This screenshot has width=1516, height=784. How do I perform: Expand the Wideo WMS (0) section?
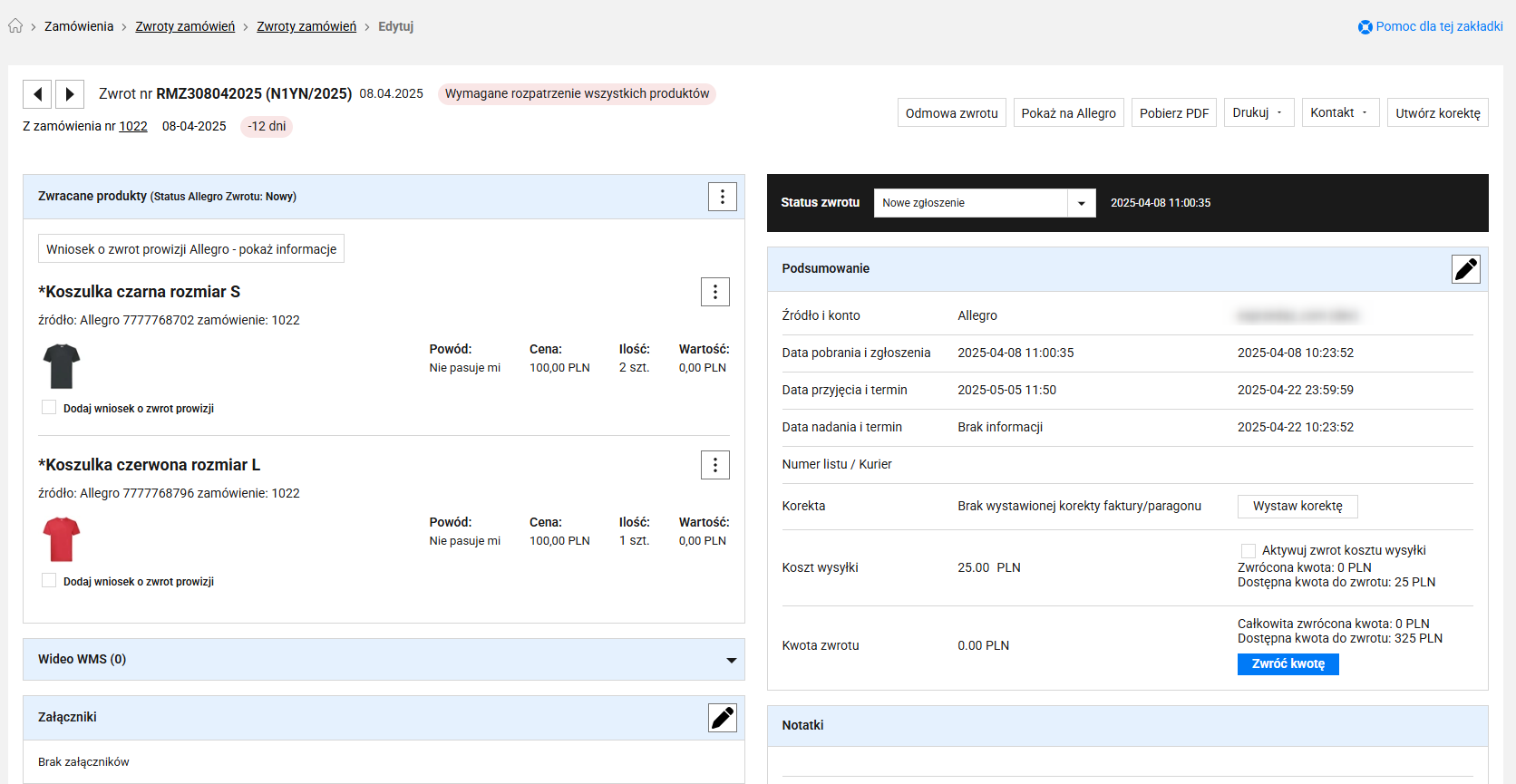point(384,660)
